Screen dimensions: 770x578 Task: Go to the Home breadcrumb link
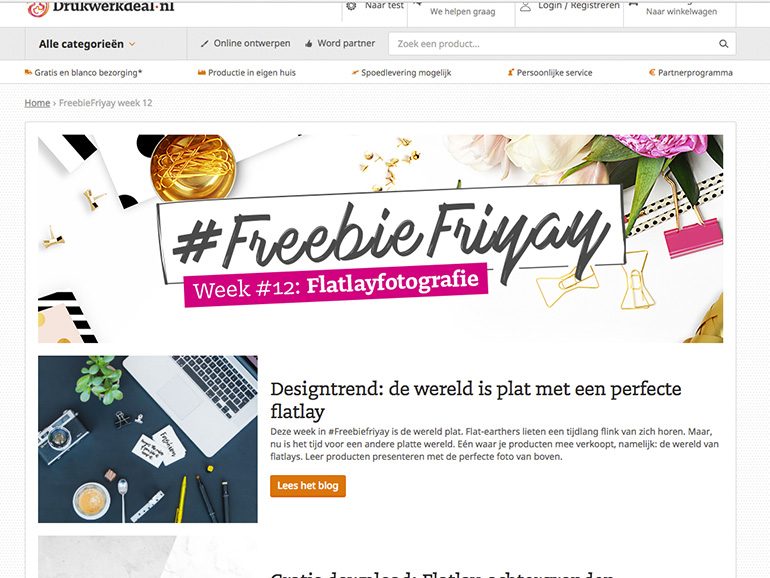click(37, 103)
